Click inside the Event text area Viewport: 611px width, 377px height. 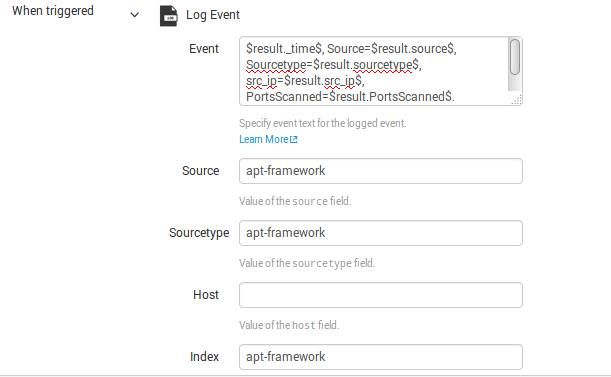(374, 71)
